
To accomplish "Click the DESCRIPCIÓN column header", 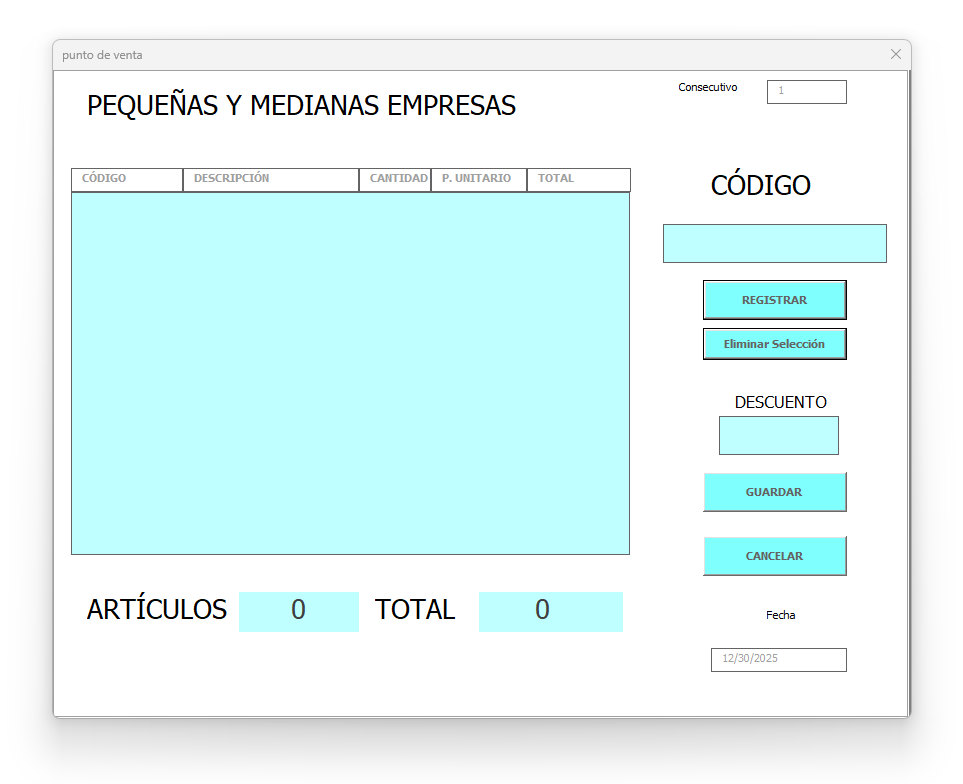I will coord(271,179).
